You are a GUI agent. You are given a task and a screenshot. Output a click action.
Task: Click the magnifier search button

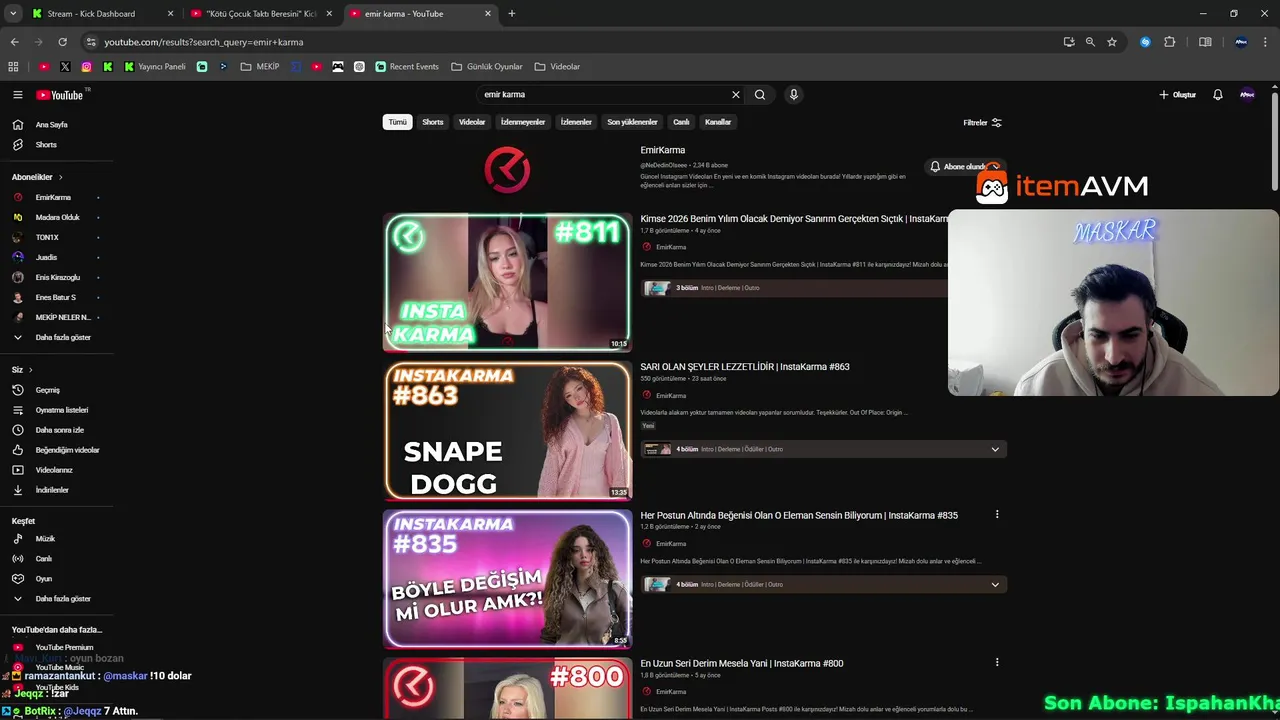point(760,95)
